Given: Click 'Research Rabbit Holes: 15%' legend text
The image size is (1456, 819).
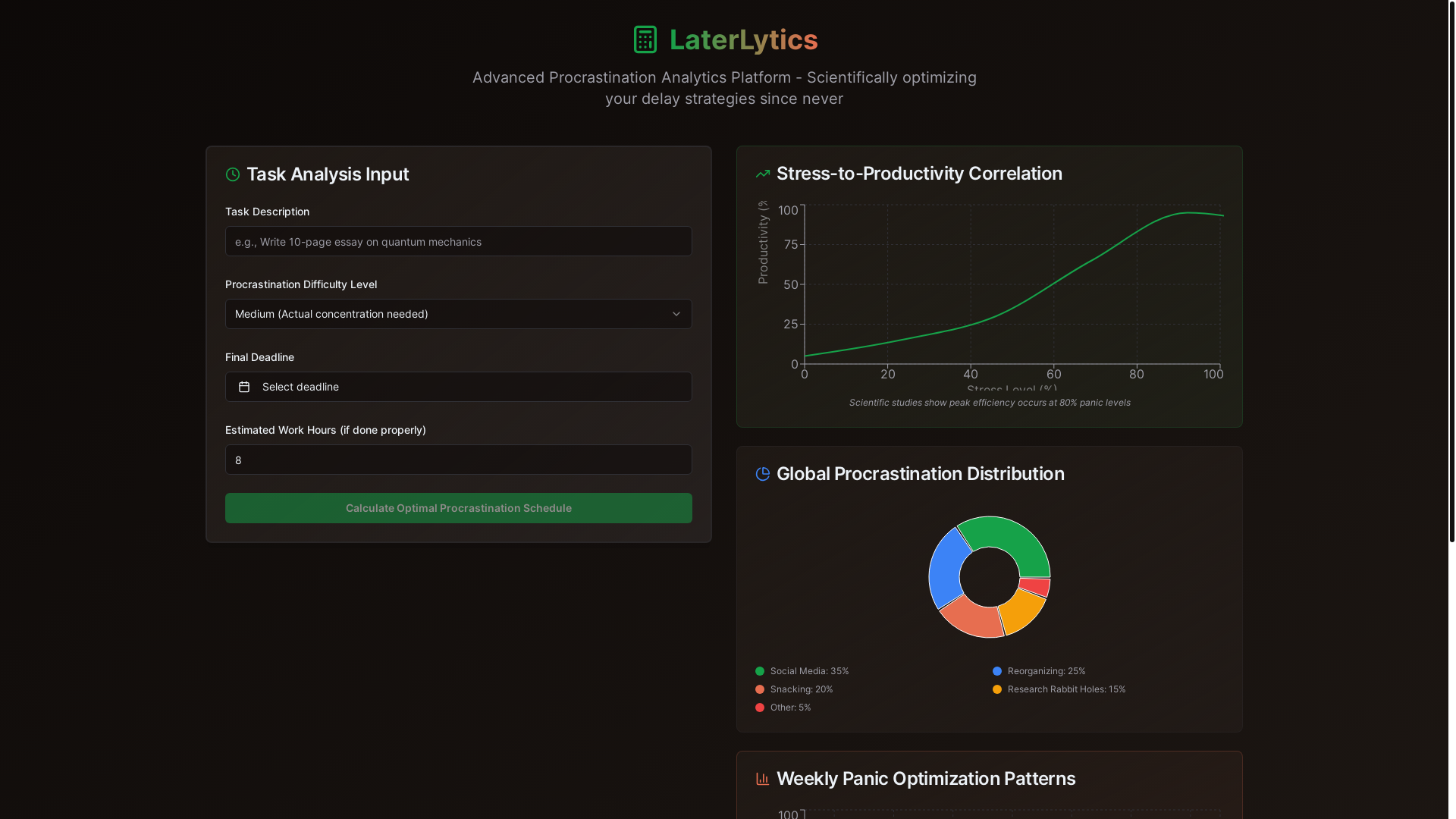Looking at the screenshot, I should pos(1066,689).
